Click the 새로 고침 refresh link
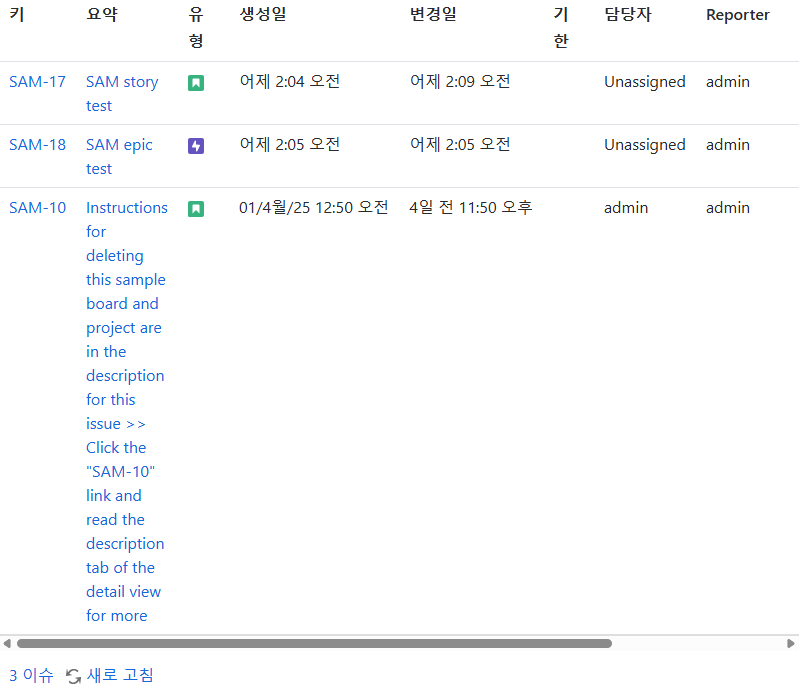The height and width of the screenshot is (690, 800). tap(120, 675)
